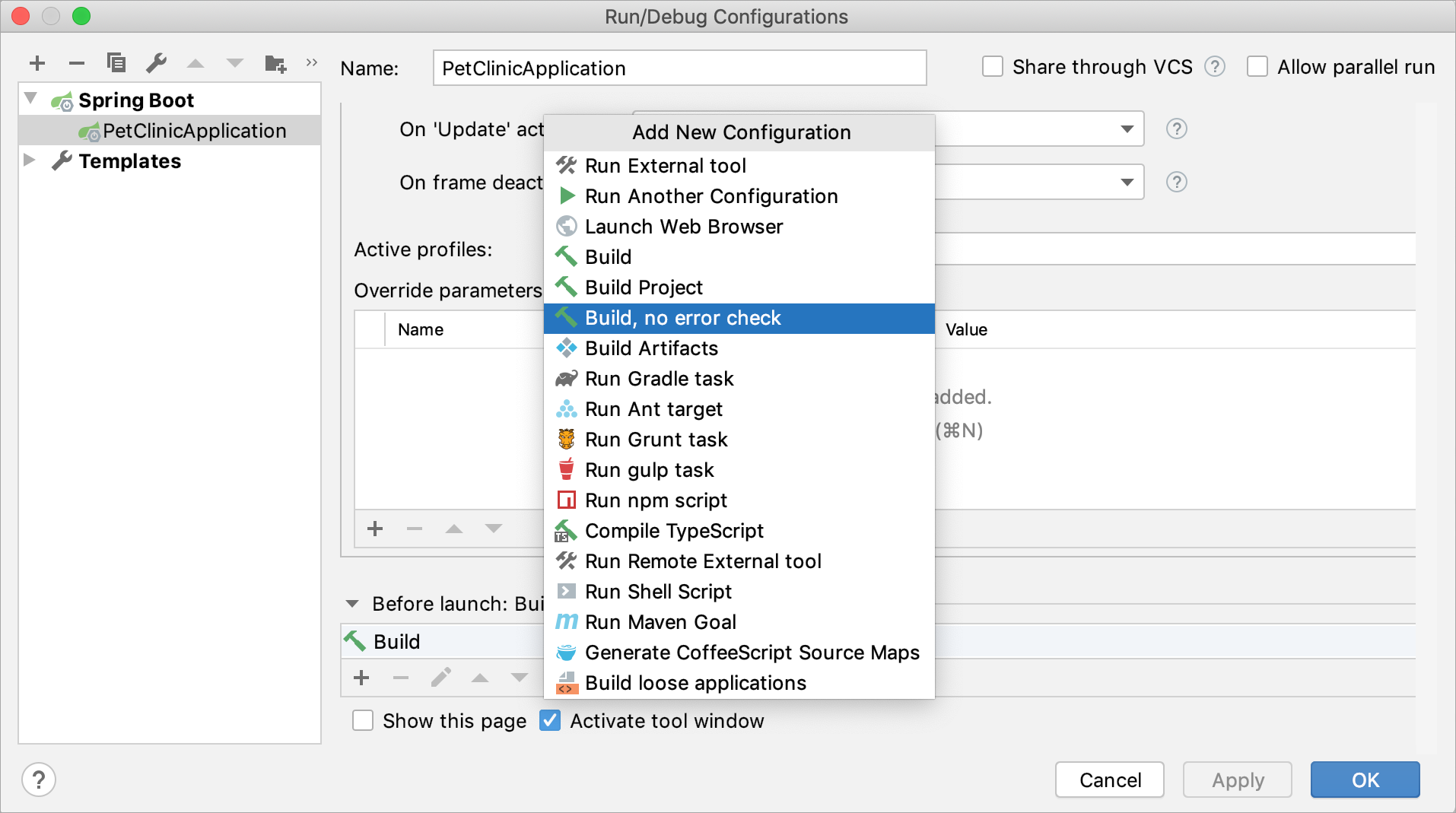Remove override parameter with minus icon
1456x813 pixels.
point(415,529)
